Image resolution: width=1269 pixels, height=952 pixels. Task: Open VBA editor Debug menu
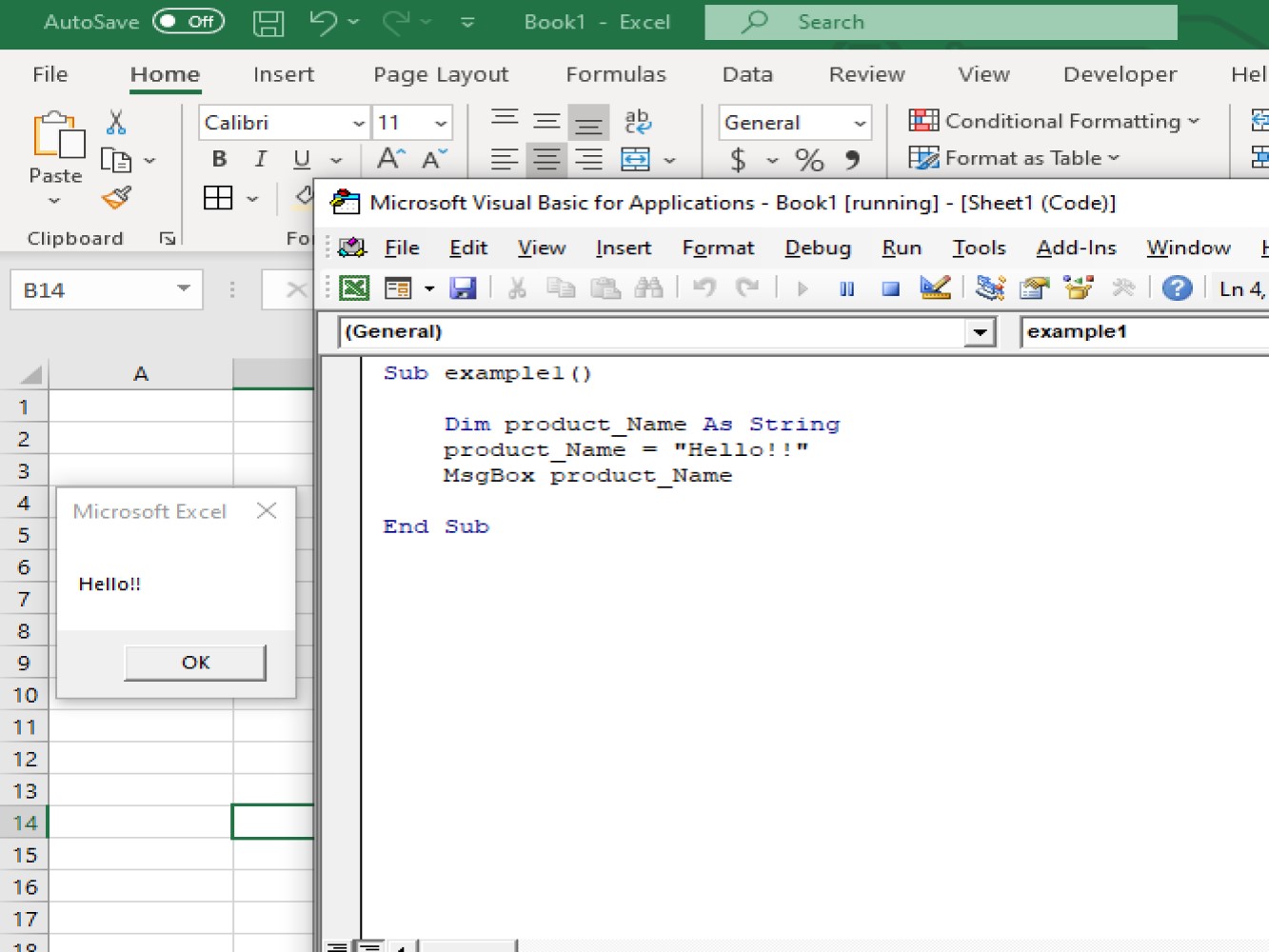(x=818, y=248)
